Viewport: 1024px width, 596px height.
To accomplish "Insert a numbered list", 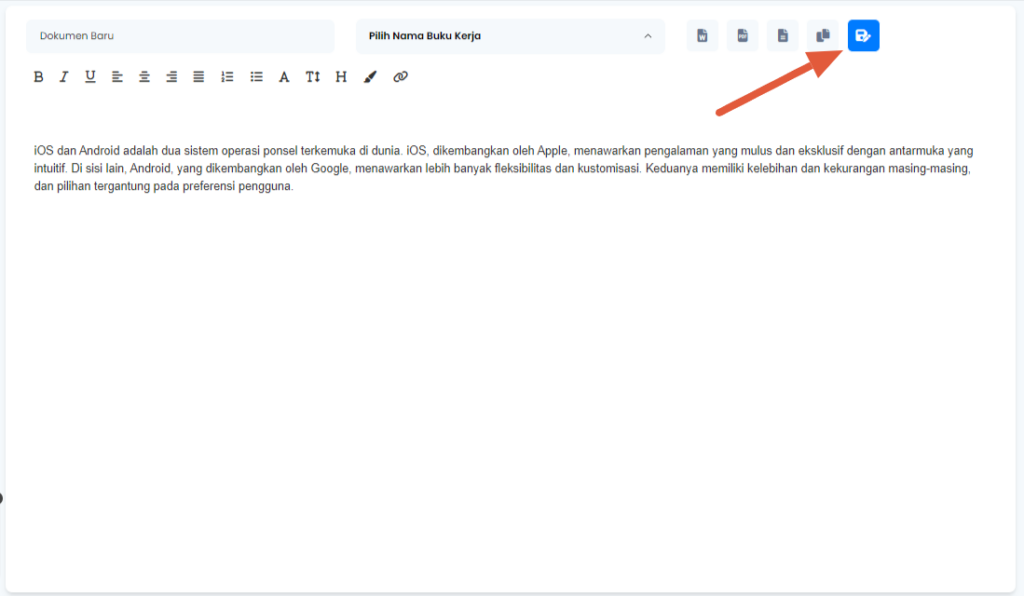I will (x=227, y=77).
